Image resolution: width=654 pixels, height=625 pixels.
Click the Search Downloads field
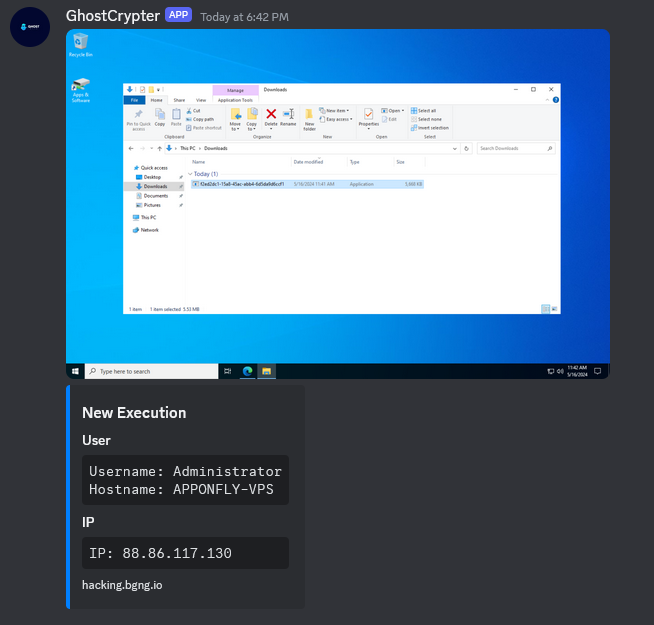coord(516,148)
